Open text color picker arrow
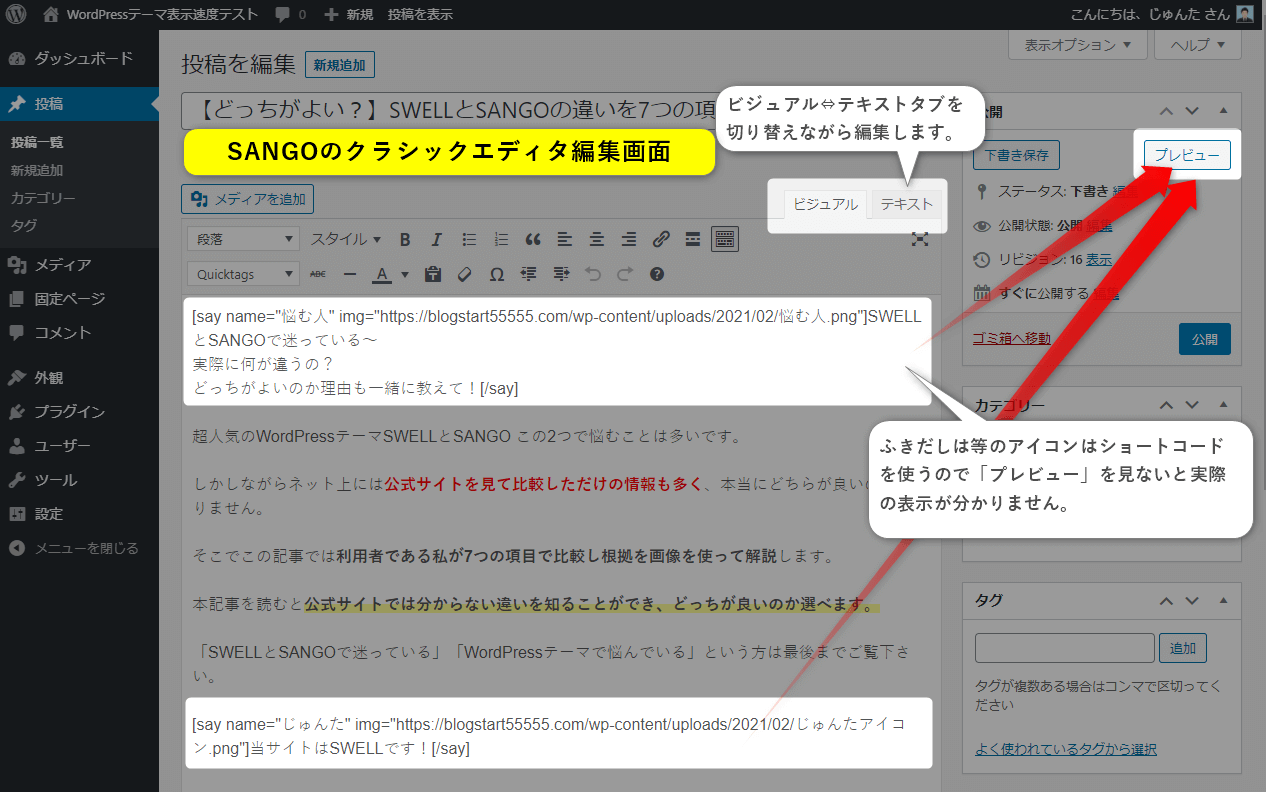 tap(405, 274)
